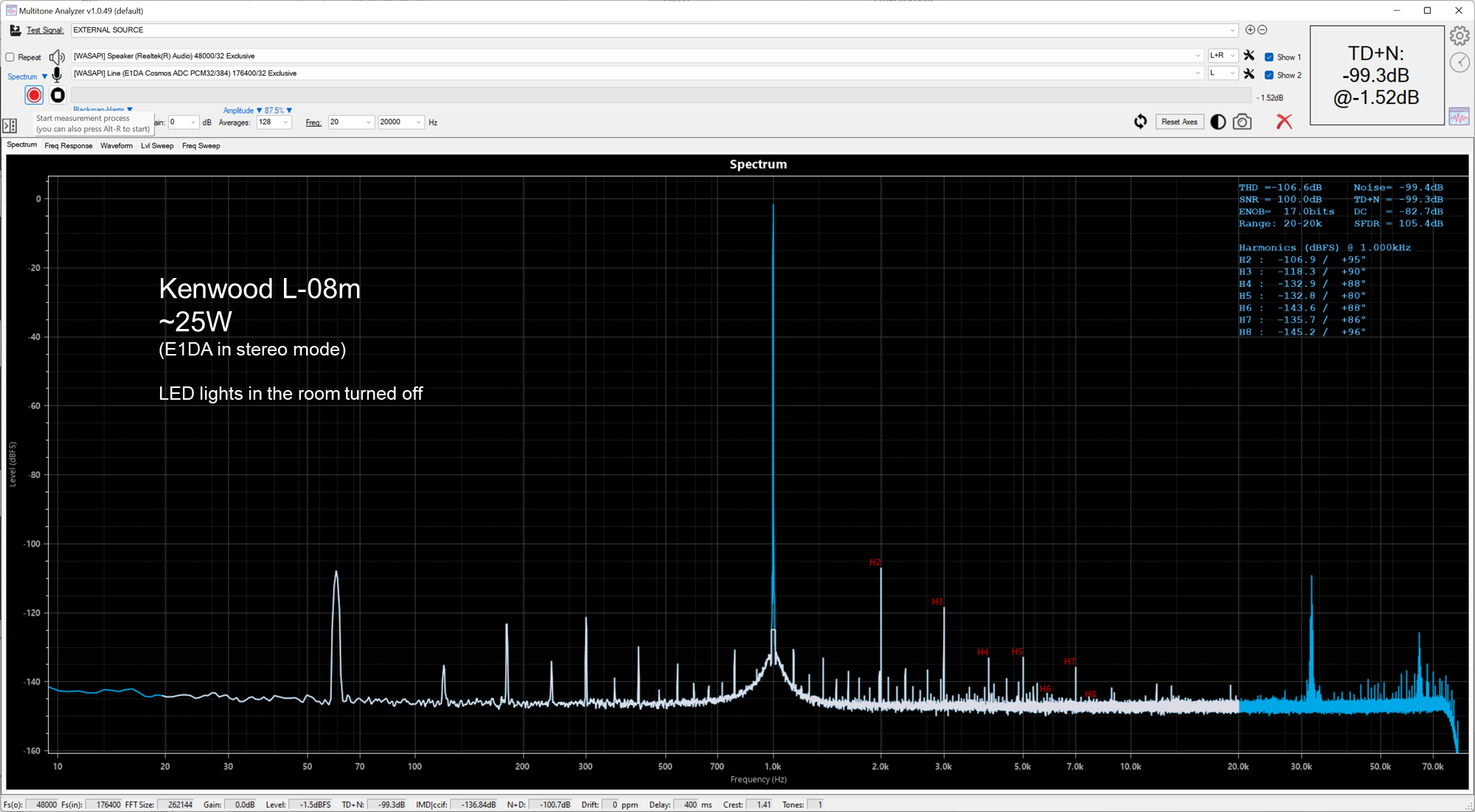Start measurement with the red record button
The image size is (1475, 812).
pyautogui.click(x=34, y=95)
